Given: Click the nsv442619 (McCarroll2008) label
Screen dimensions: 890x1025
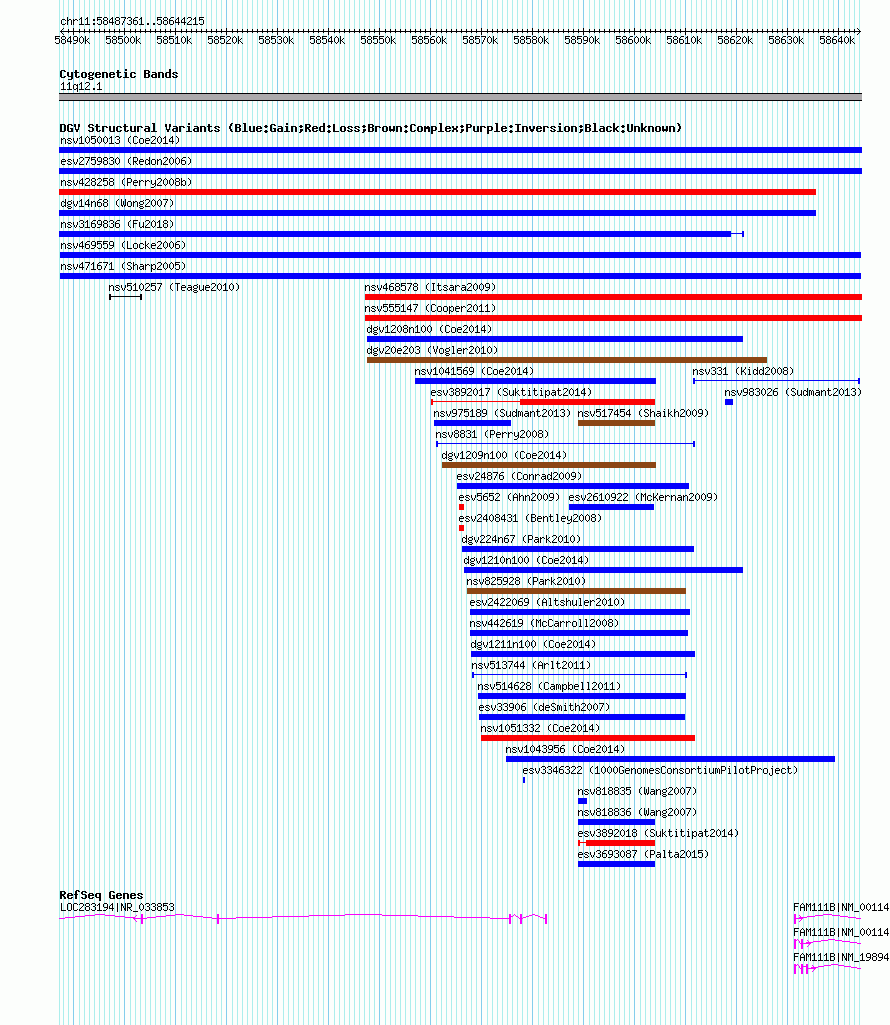Looking at the screenshot, I should pyautogui.click(x=544, y=622).
